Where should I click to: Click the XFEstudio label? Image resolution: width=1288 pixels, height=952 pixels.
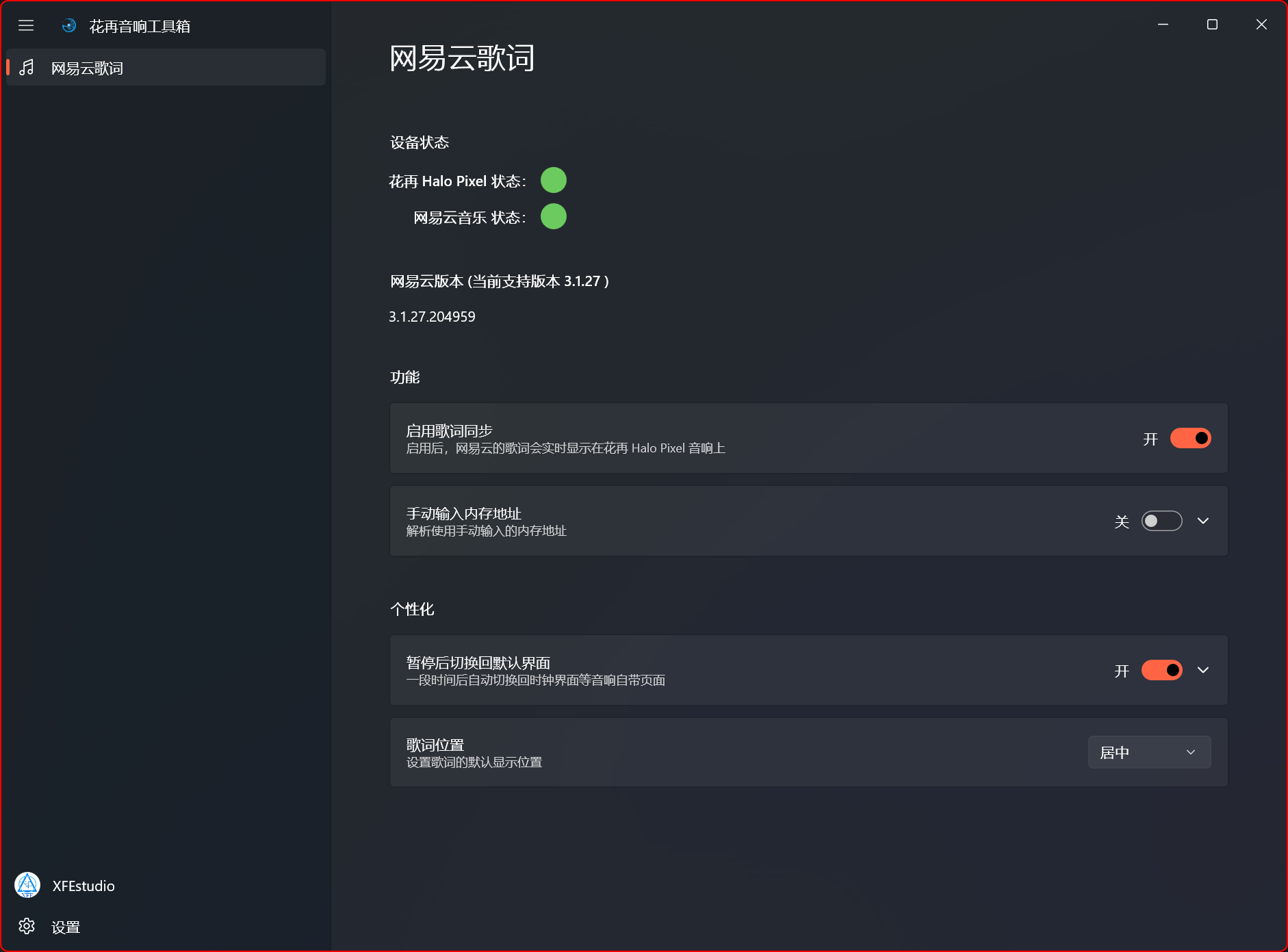pyautogui.click(x=83, y=885)
